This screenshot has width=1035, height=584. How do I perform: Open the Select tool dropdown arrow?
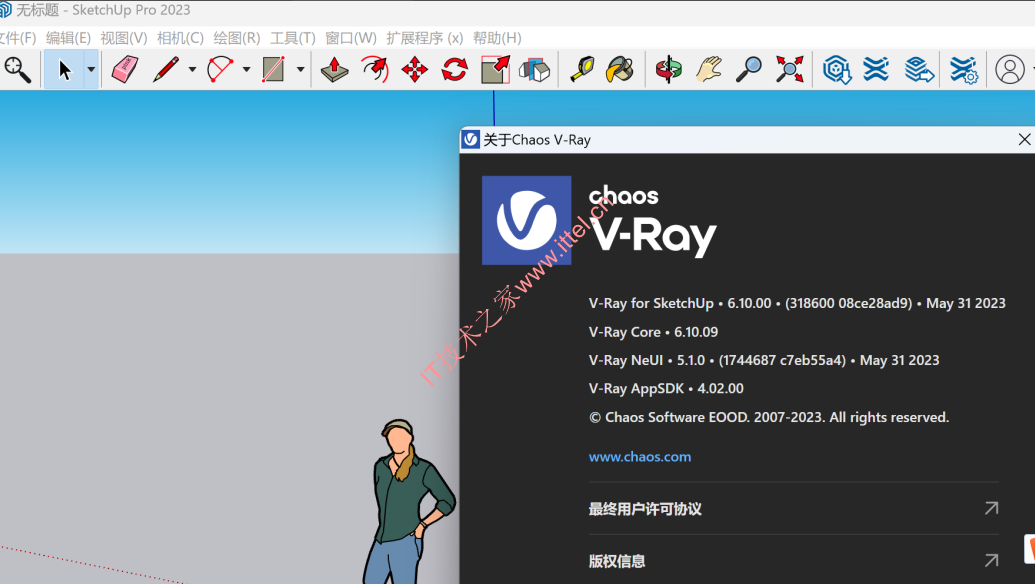(x=91, y=69)
